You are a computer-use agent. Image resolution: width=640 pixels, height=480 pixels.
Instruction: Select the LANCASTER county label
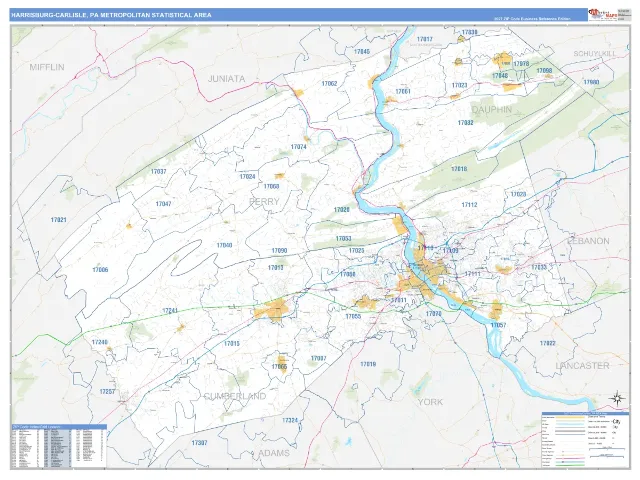click(x=582, y=365)
